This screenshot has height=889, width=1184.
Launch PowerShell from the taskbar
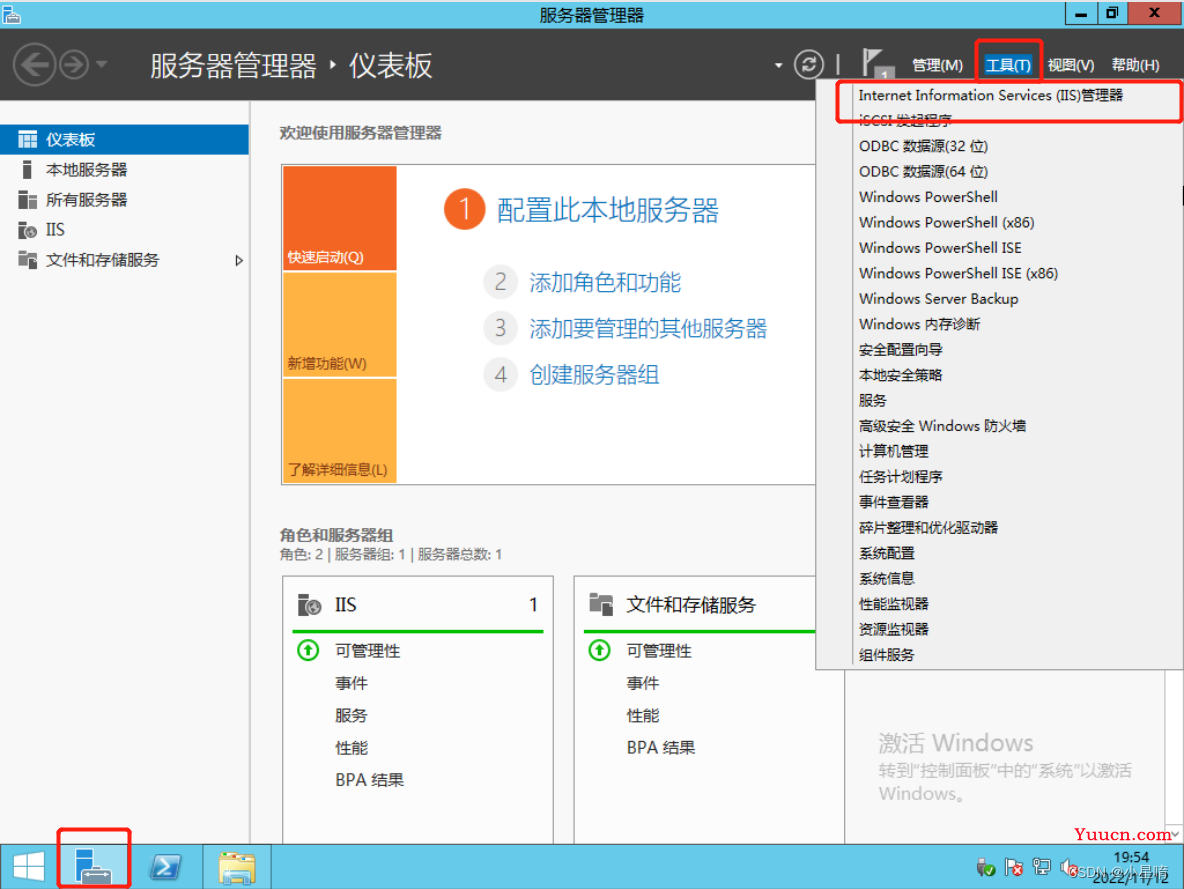(165, 866)
